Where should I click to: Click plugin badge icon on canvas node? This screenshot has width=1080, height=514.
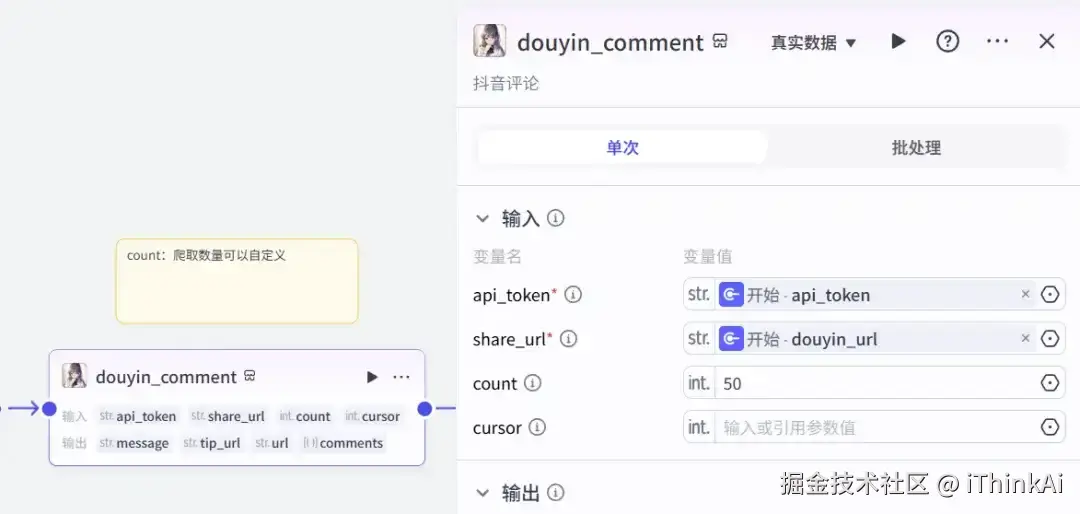[x=250, y=376]
